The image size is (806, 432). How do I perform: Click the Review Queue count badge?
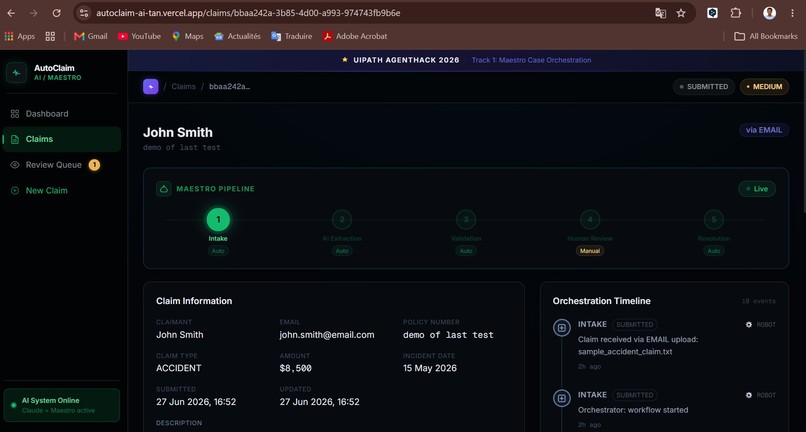tap(94, 165)
